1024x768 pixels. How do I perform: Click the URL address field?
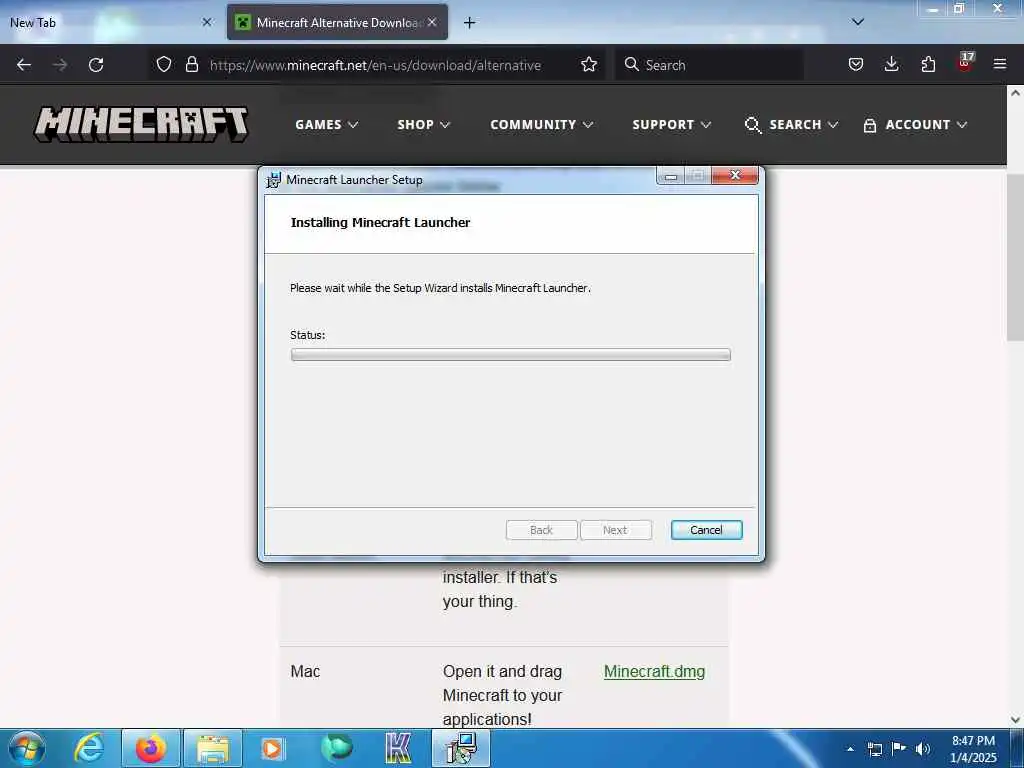point(375,65)
